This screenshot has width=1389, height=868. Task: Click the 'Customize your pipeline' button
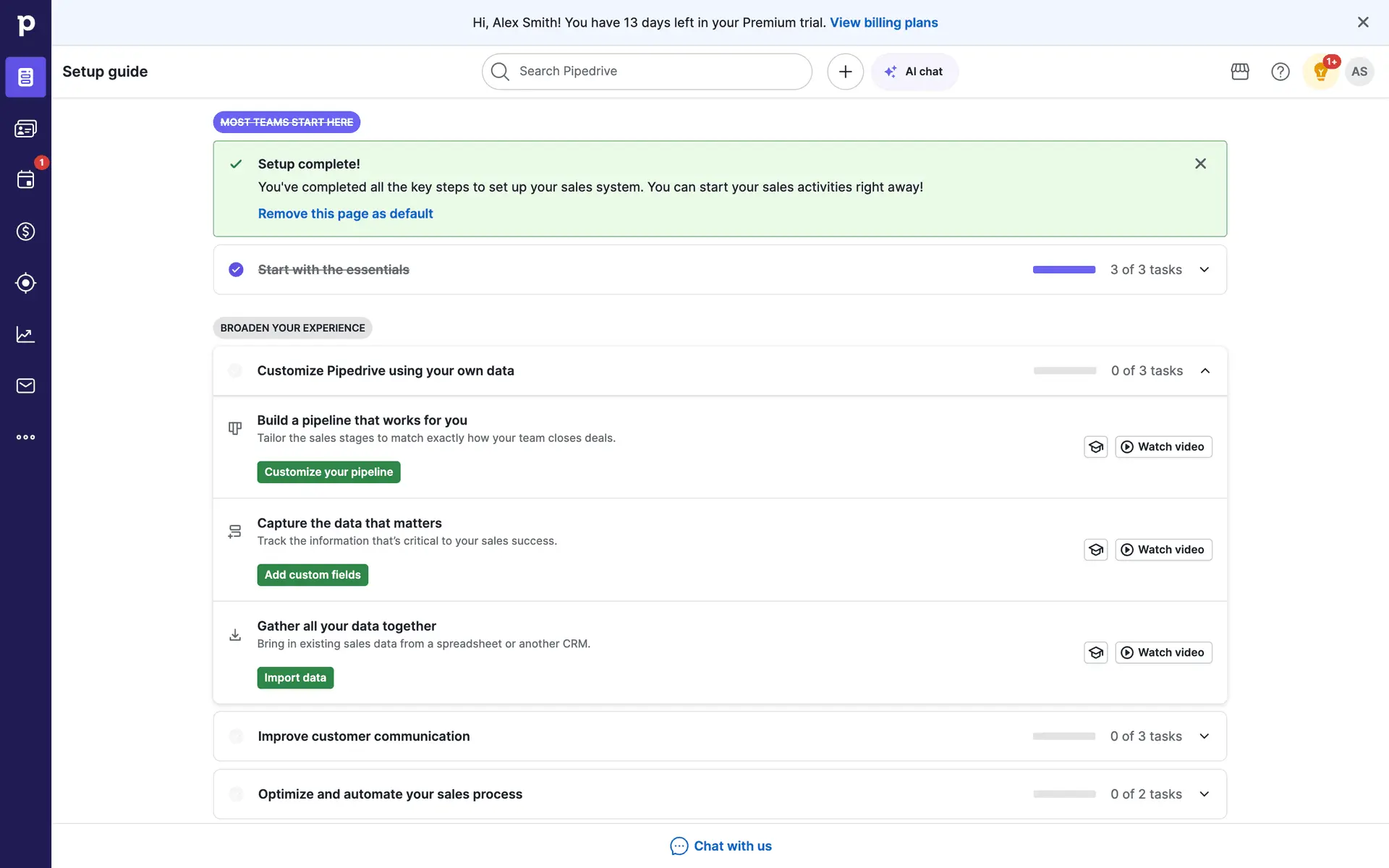pos(328,472)
